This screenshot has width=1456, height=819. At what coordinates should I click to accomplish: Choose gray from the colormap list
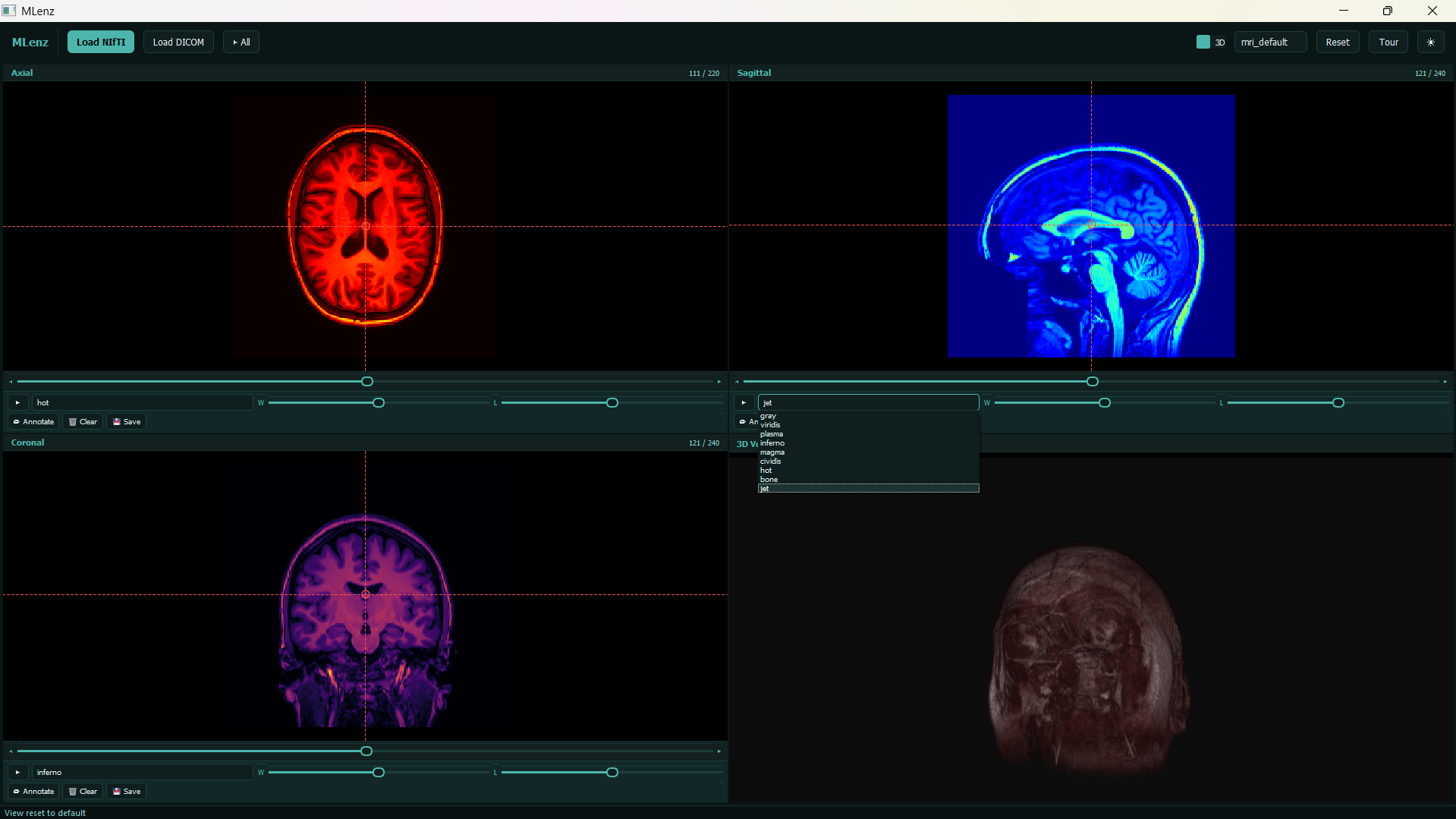coord(869,416)
